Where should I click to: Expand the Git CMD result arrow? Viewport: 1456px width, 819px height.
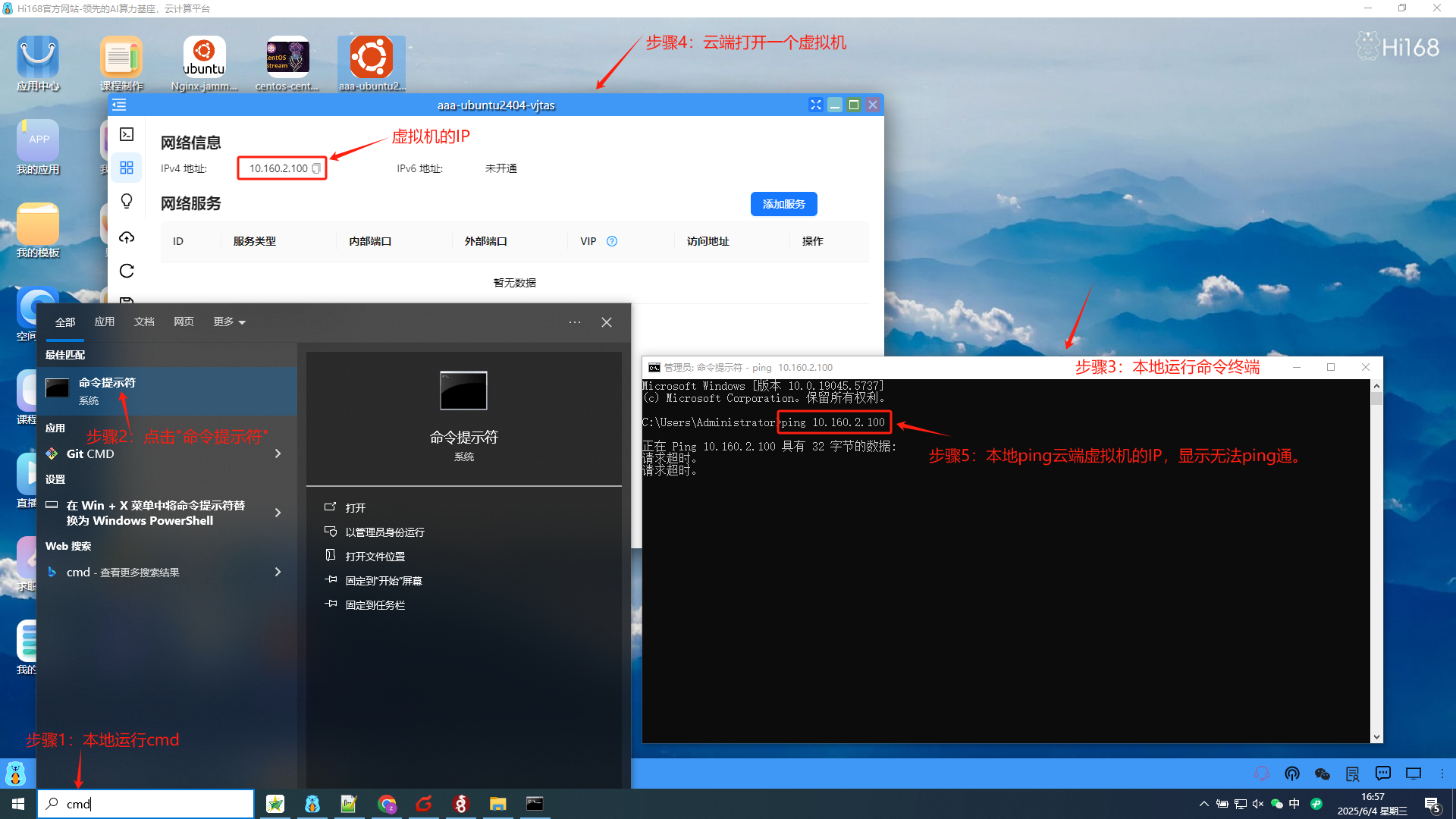point(278,453)
